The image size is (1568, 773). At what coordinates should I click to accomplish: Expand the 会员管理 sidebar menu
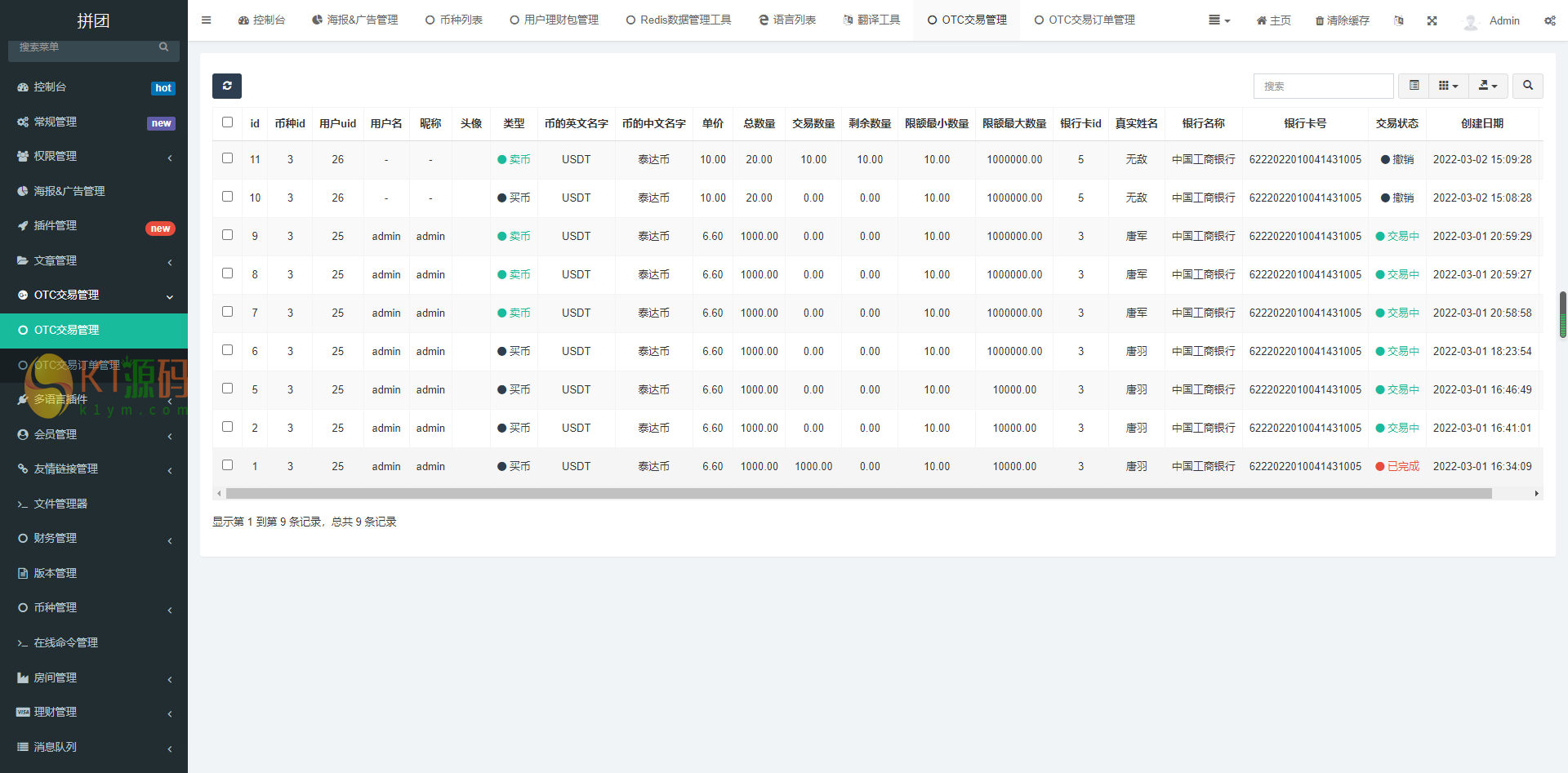coord(94,434)
